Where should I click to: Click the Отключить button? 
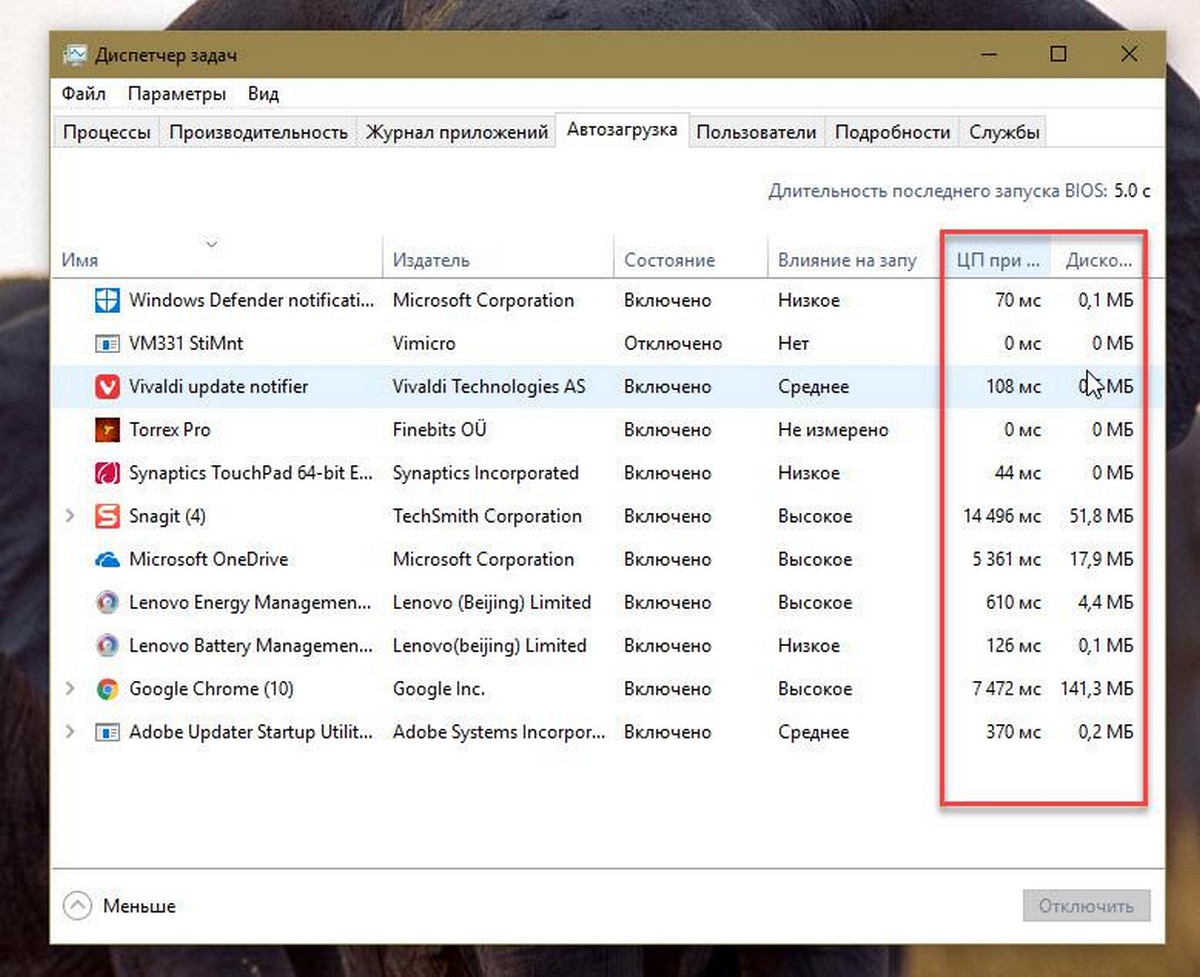tap(1086, 906)
